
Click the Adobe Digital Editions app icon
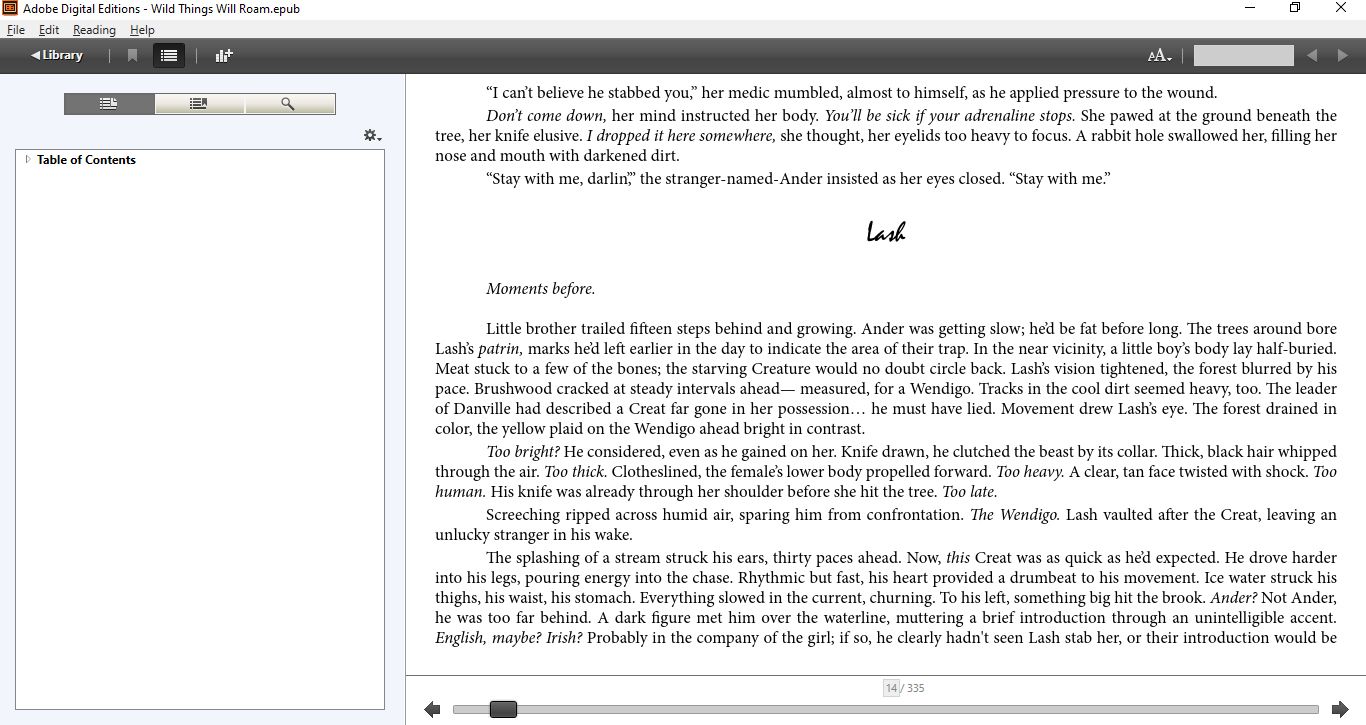[10, 9]
